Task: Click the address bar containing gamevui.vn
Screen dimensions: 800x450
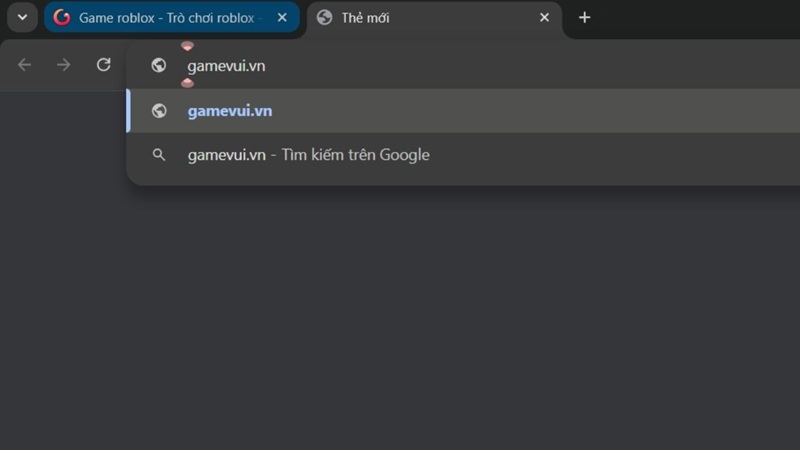Action: [x=463, y=65]
